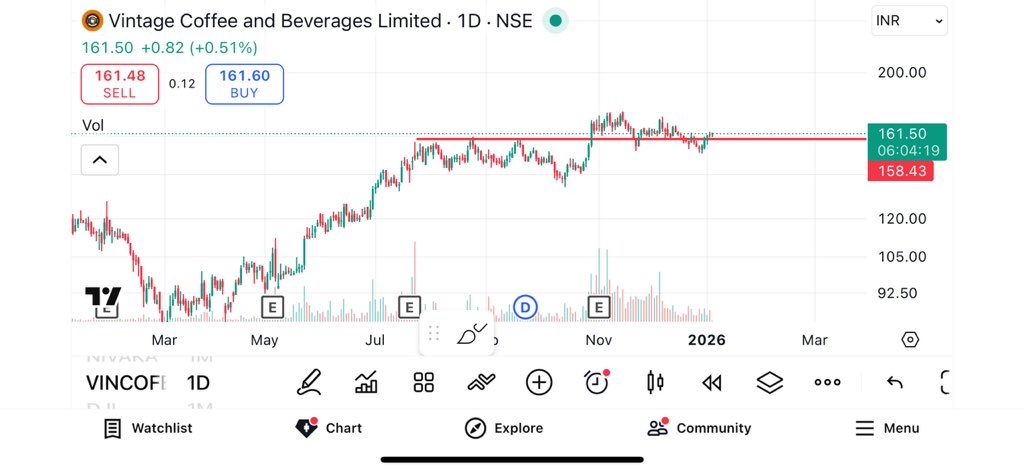Tap the add symbol plus circle
This screenshot has height=472, width=1024.
coord(539,383)
